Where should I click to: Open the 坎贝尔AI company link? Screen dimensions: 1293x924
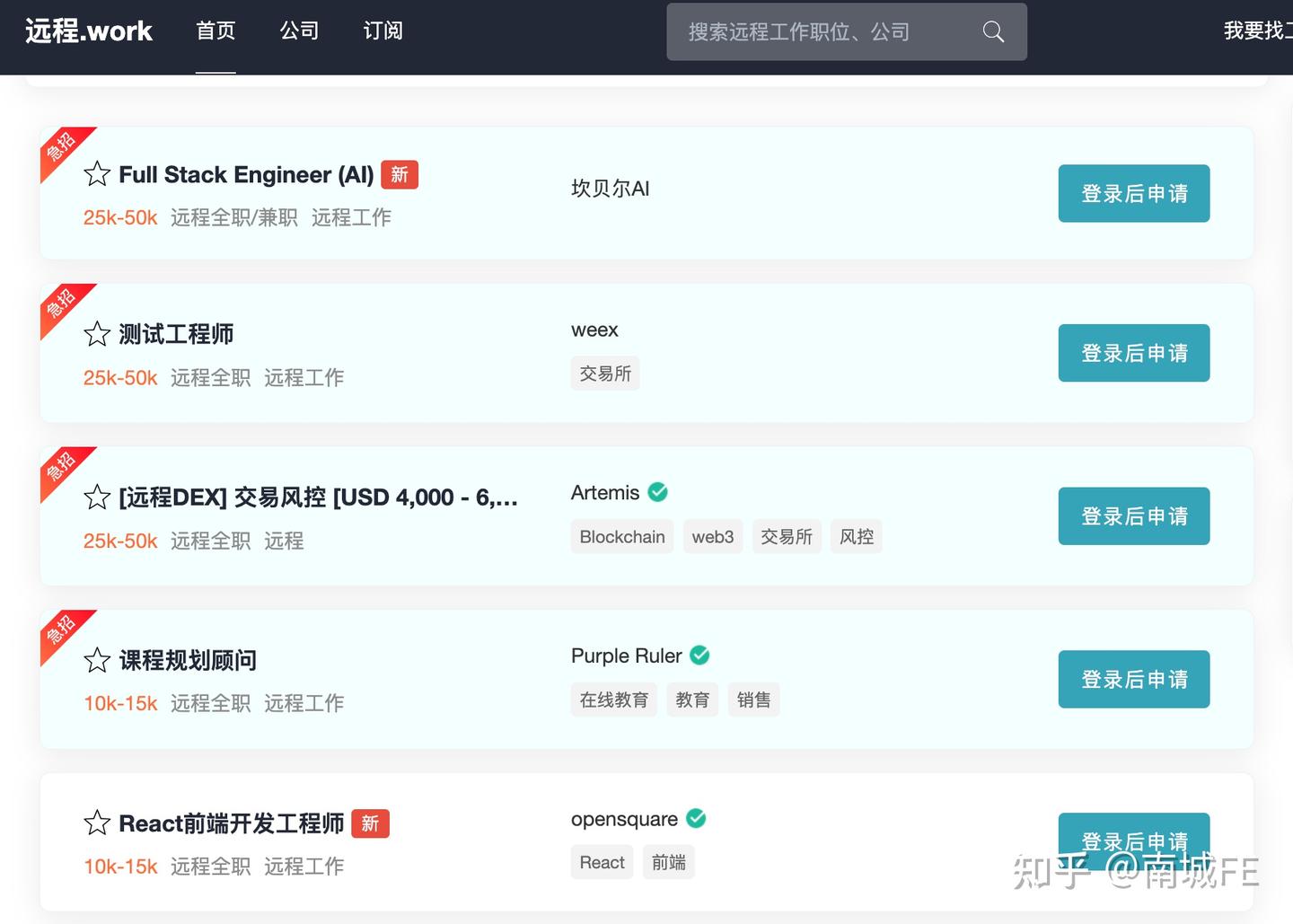(x=611, y=189)
